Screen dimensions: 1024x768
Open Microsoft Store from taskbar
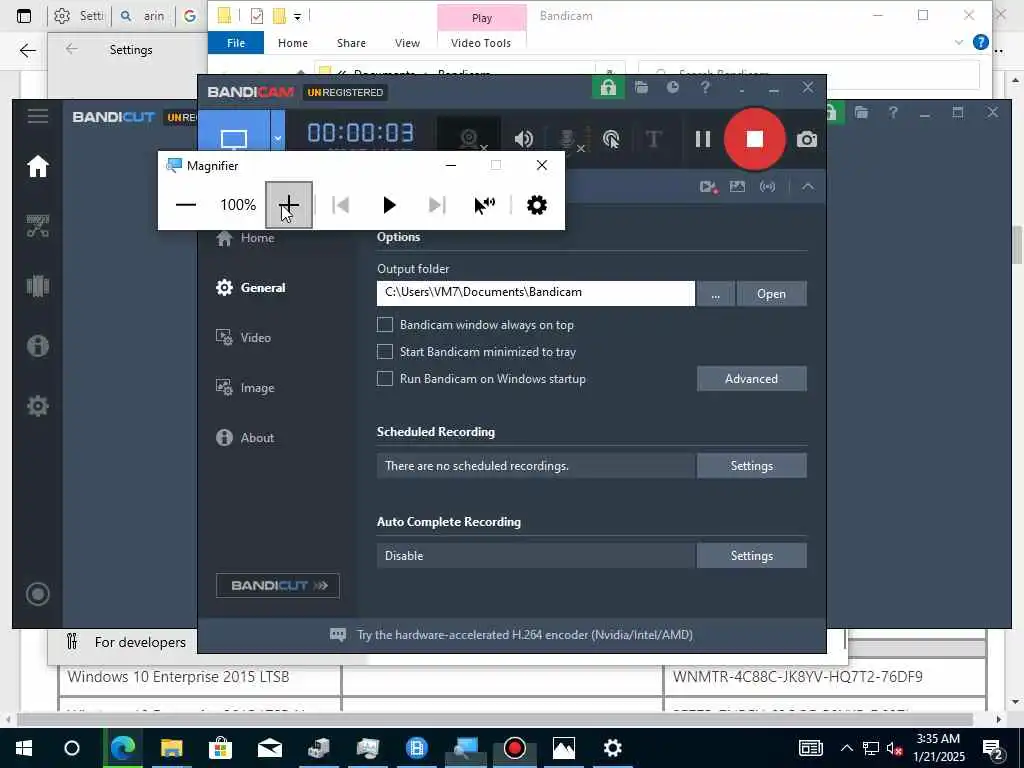click(220, 748)
